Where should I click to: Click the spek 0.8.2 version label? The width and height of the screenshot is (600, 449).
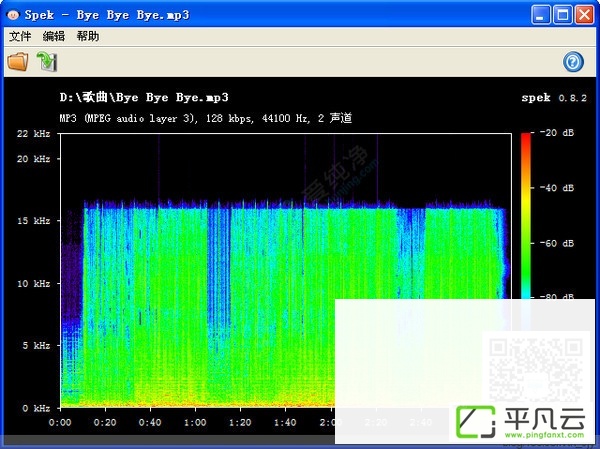554,98
